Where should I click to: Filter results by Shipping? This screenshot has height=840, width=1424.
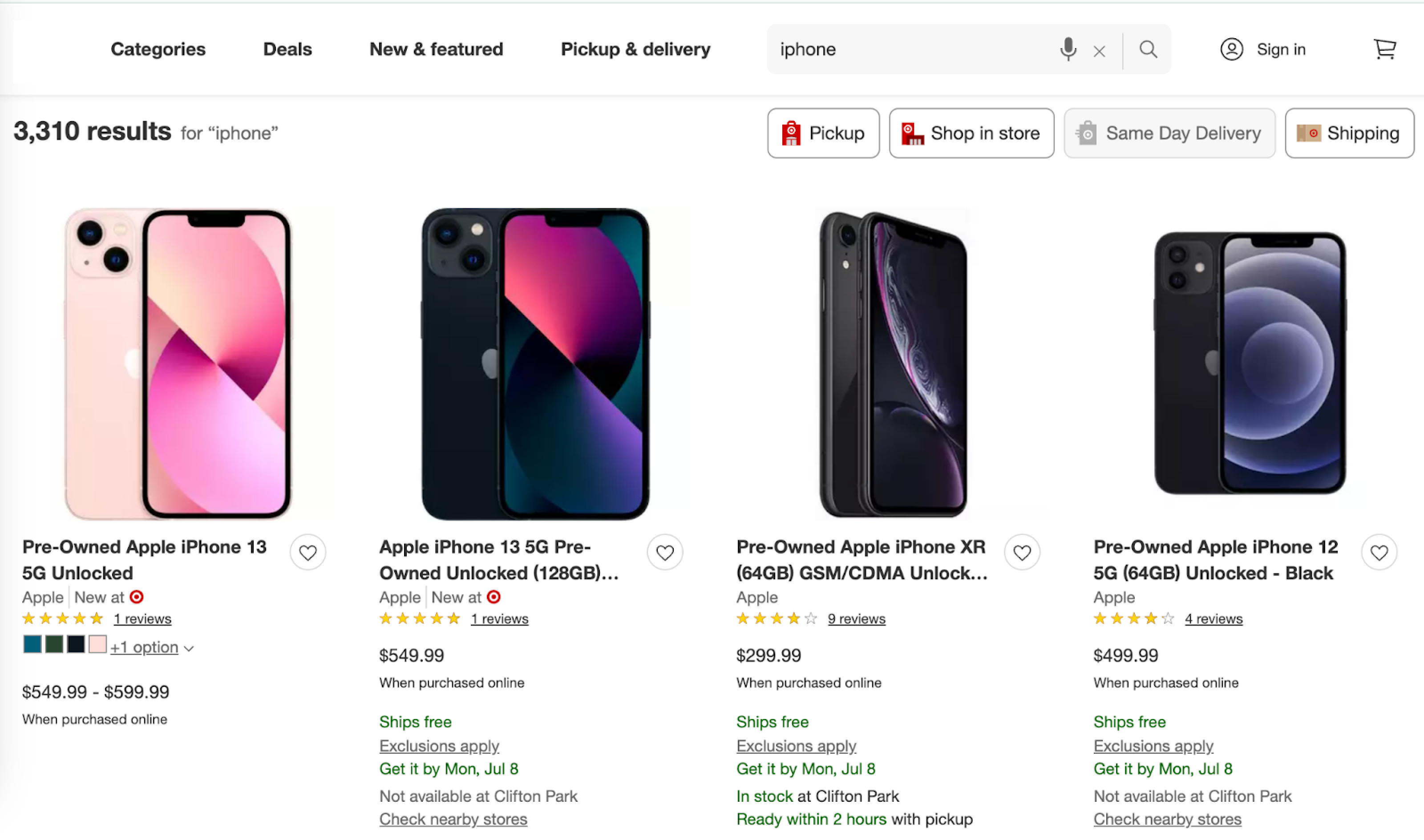click(x=1349, y=133)
